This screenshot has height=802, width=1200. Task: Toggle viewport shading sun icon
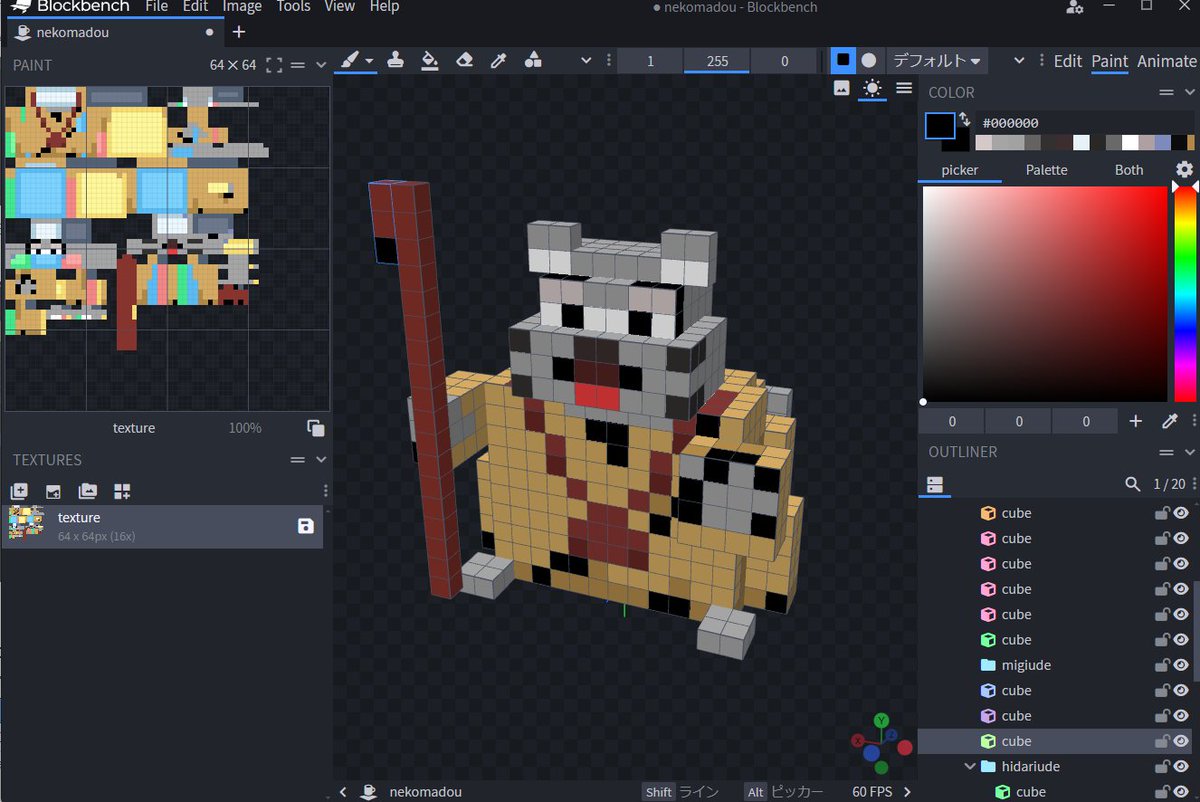tap(872, 88)
